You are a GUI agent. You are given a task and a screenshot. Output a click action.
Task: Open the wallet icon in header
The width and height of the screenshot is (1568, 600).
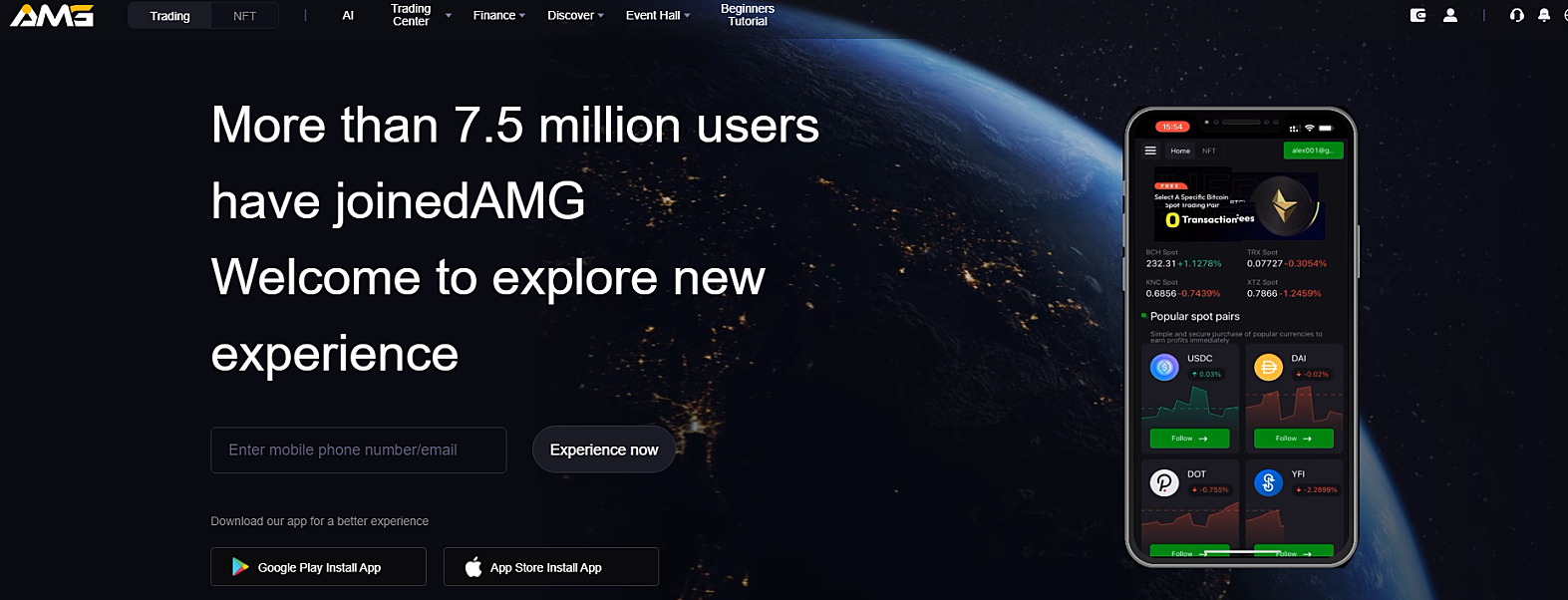point(1417,15)
